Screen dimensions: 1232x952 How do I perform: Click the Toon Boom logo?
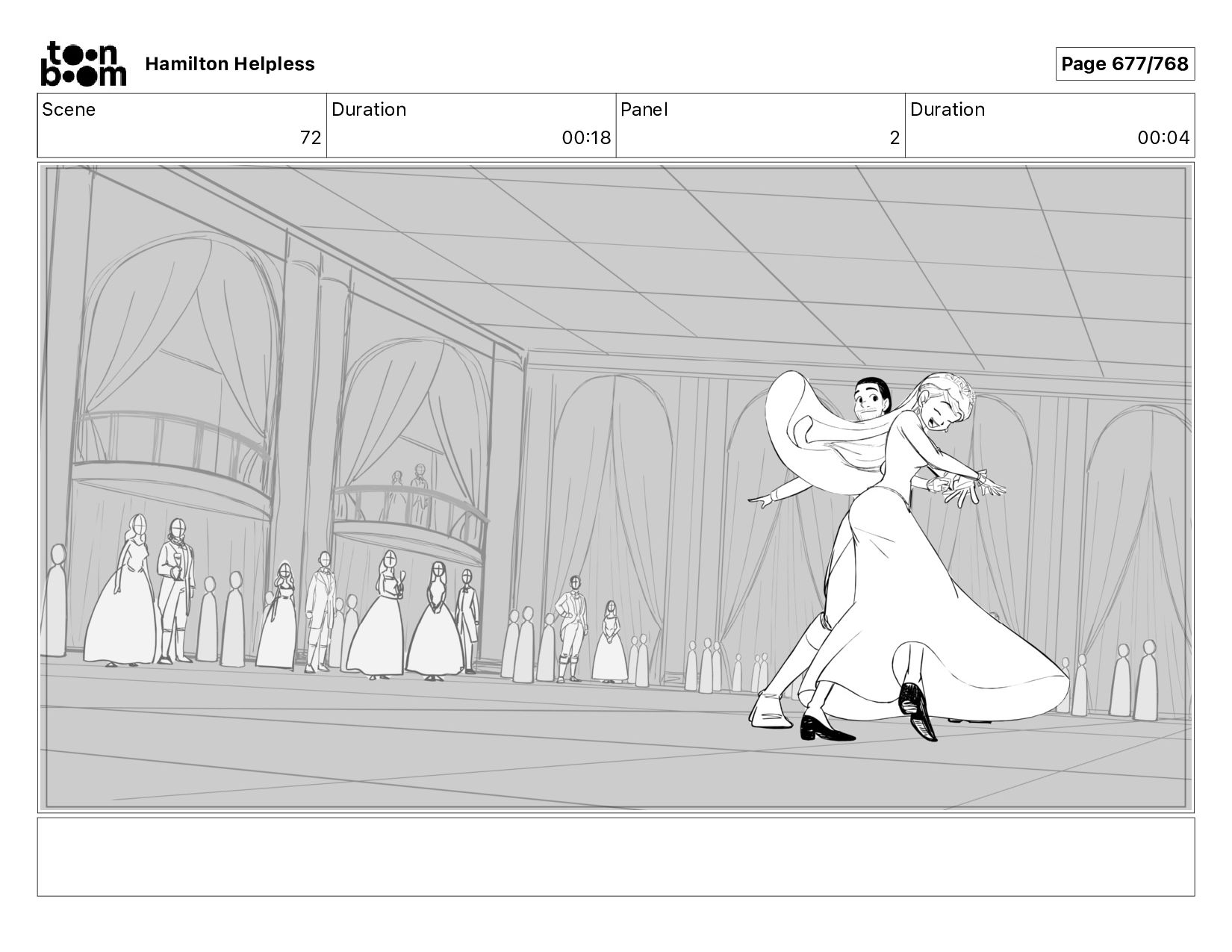pos(83,63)
